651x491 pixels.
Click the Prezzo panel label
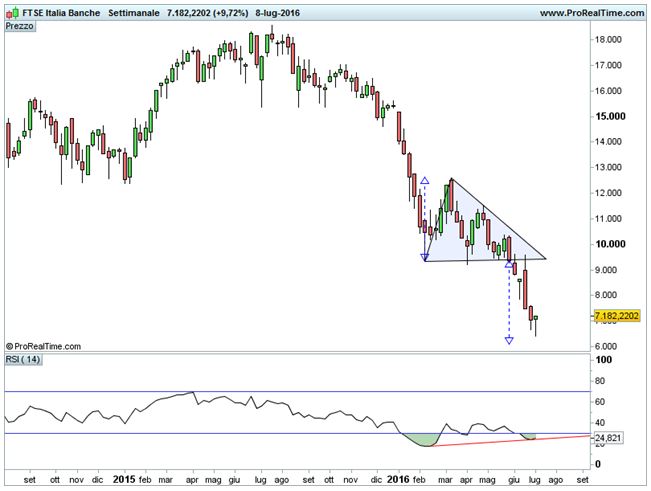20,26
